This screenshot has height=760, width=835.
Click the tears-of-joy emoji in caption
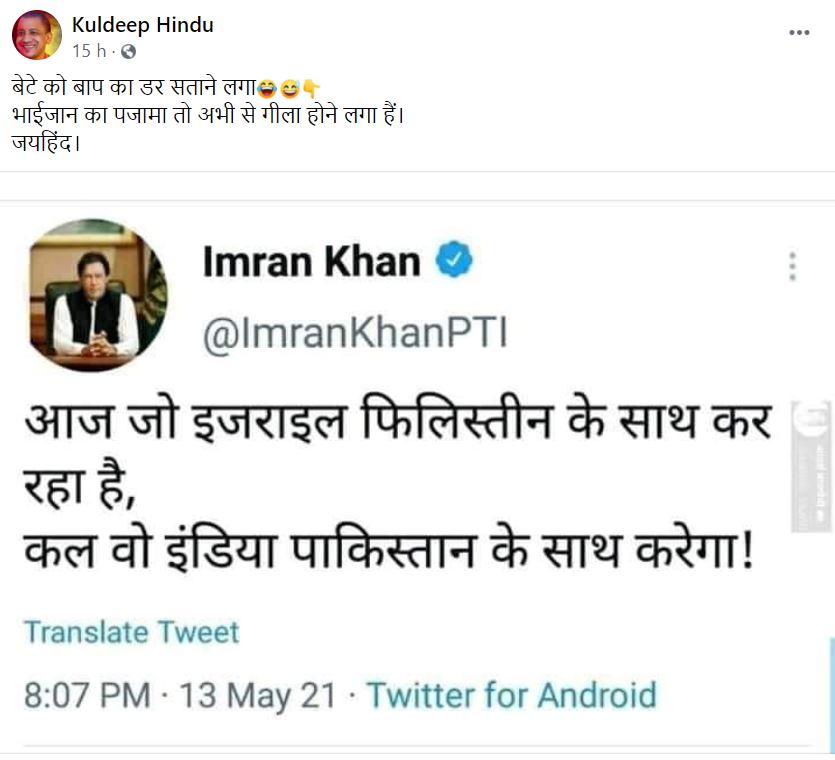[x=269, y=87]
